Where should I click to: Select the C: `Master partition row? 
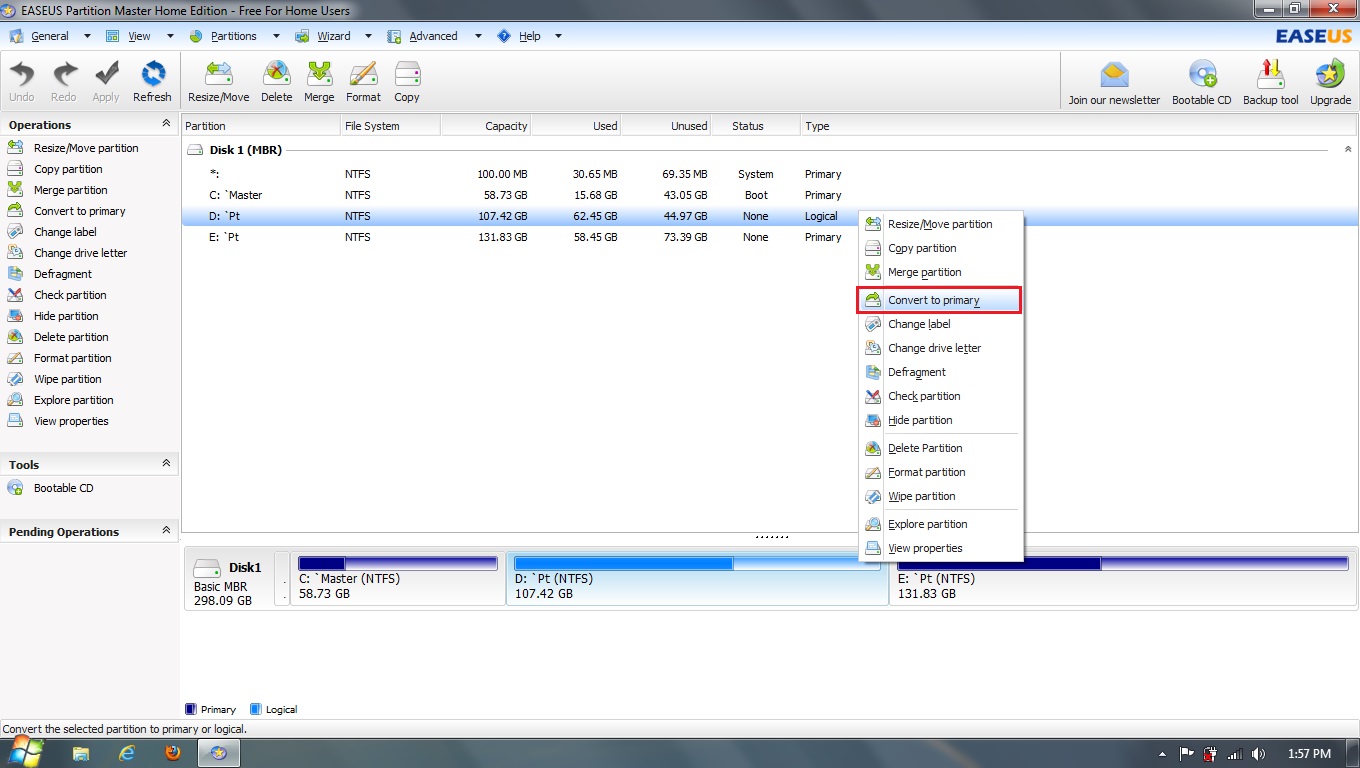tap(768, 195)
